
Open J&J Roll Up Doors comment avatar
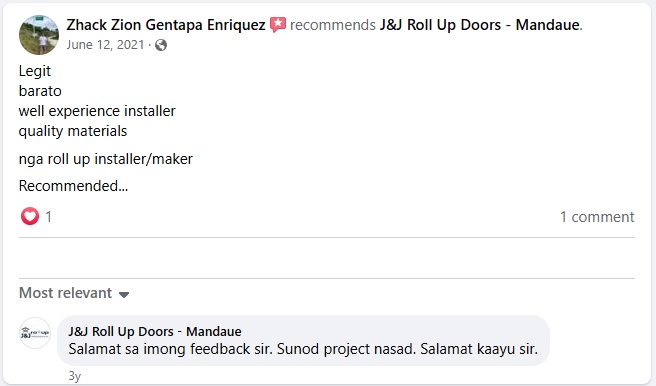pos(35,333)
